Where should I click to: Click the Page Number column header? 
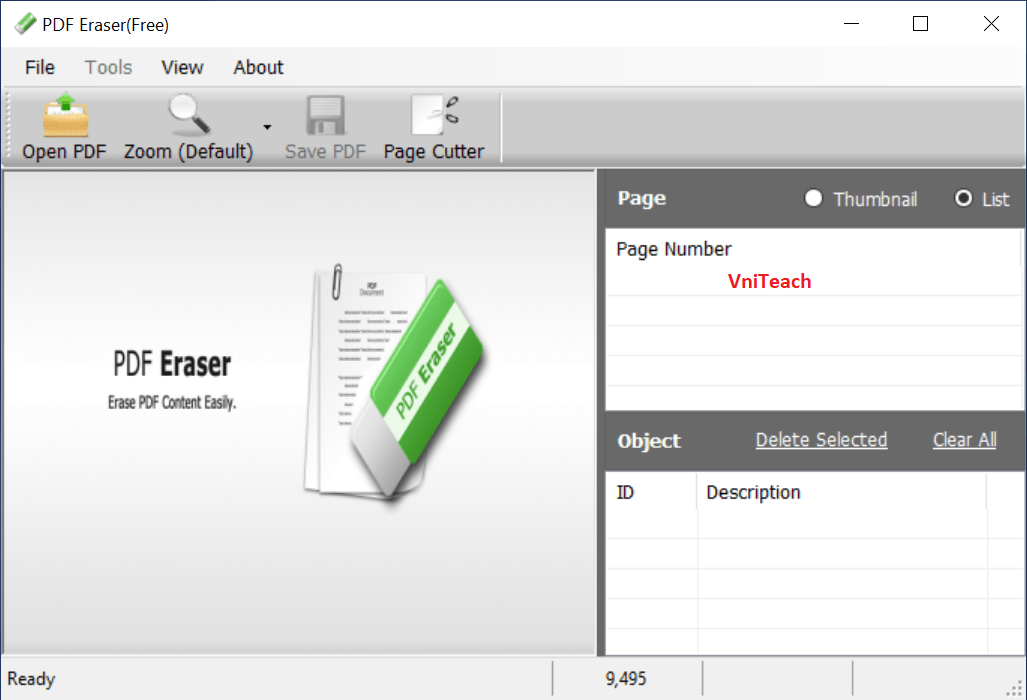(813, 249)
